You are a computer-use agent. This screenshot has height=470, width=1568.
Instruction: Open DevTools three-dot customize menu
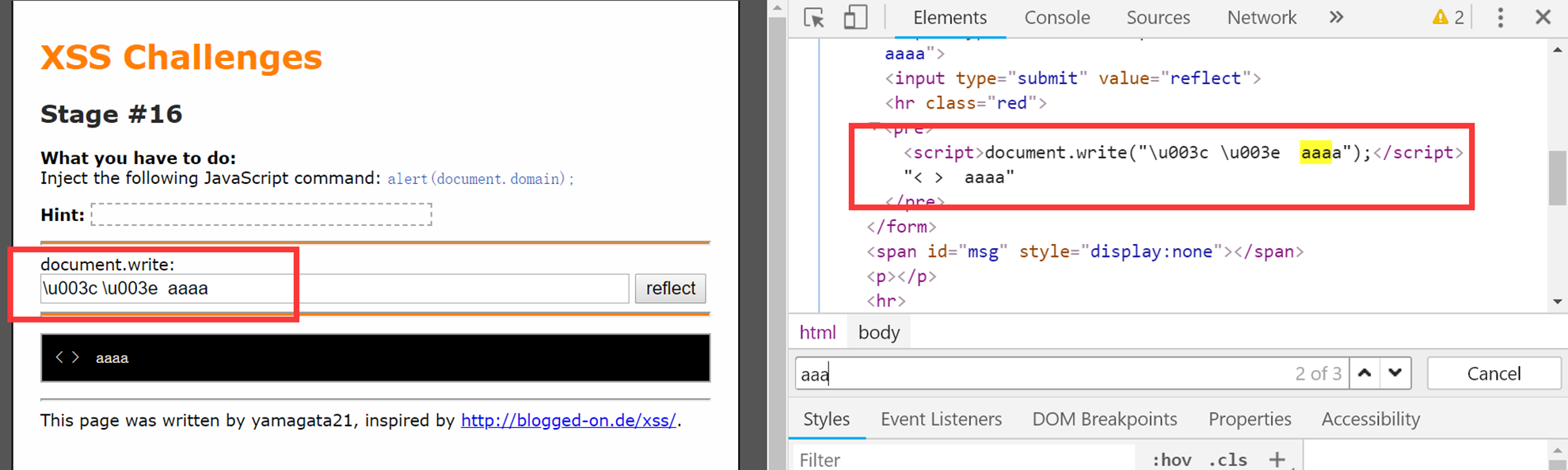click(x=1500, y=17)
